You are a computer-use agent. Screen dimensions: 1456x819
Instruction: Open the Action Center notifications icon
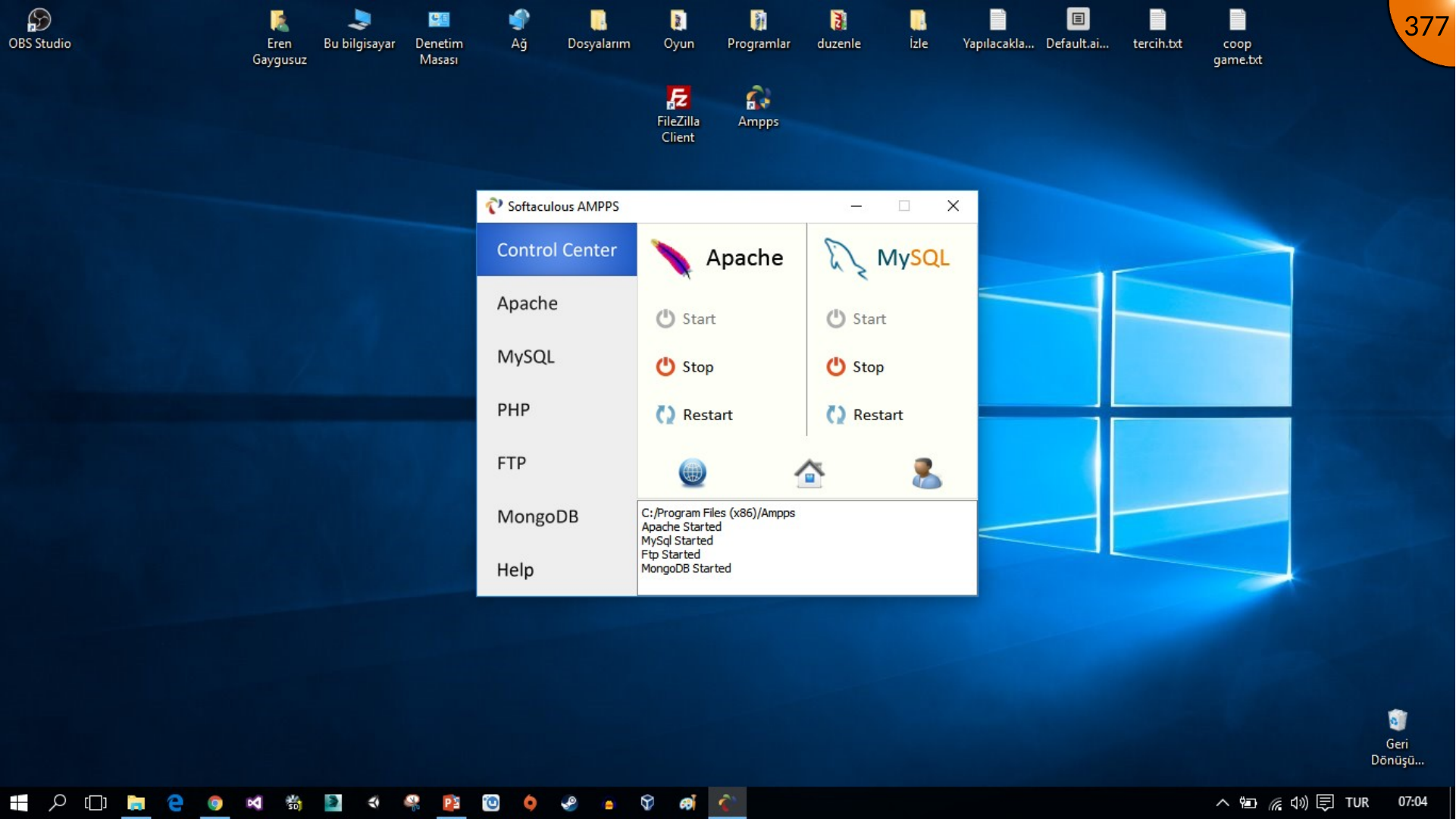[1325, 802]
